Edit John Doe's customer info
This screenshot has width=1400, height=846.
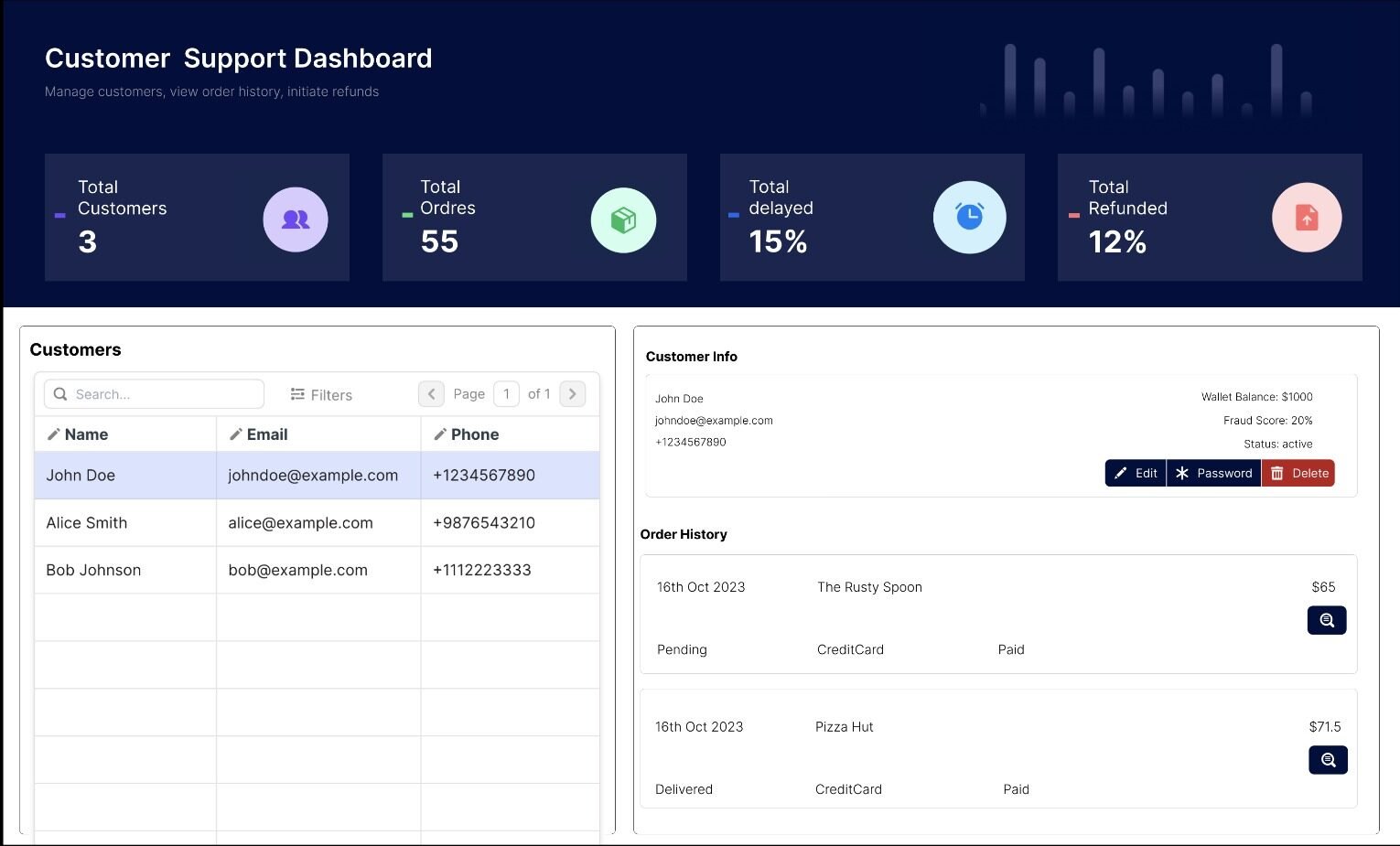(1135, 473)
